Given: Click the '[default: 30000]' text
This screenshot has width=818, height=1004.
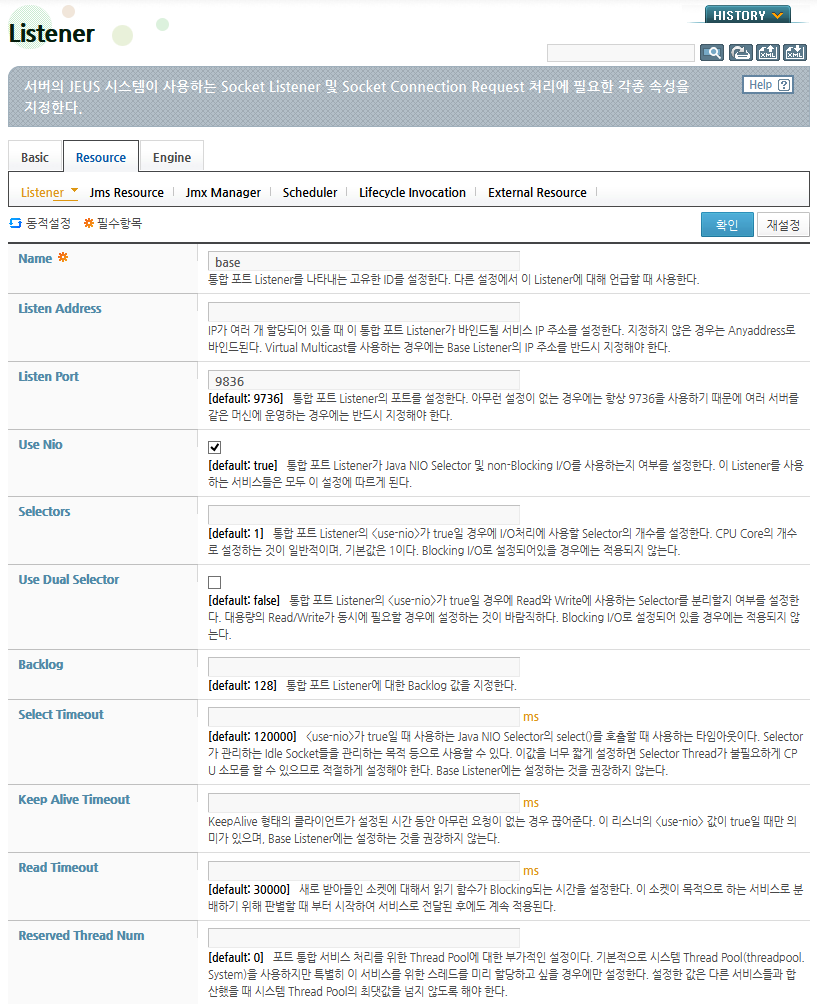Looking at the screenshot, I should (x=249, y=889).
